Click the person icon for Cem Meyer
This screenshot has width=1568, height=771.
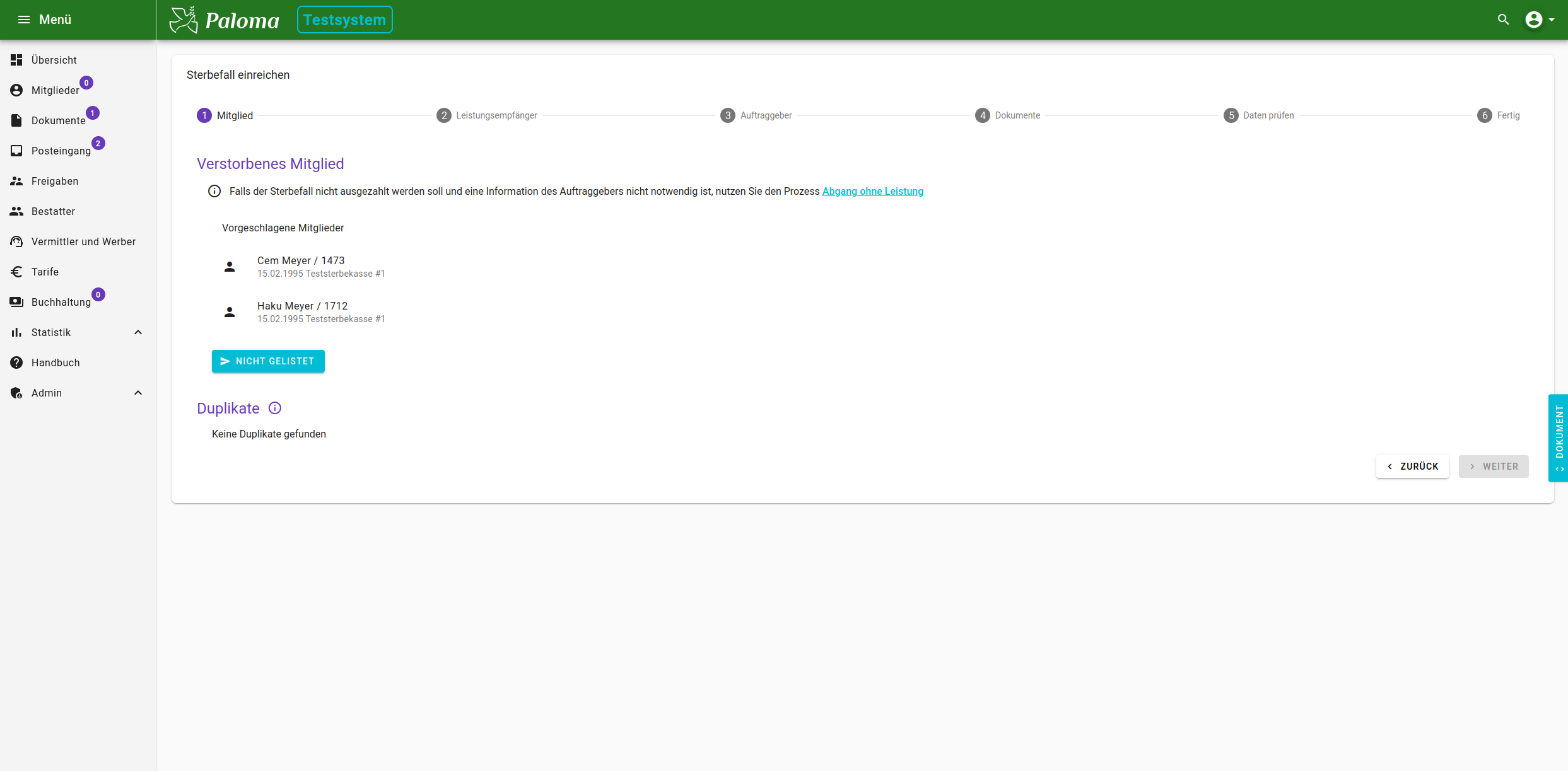tap(230, 267)
